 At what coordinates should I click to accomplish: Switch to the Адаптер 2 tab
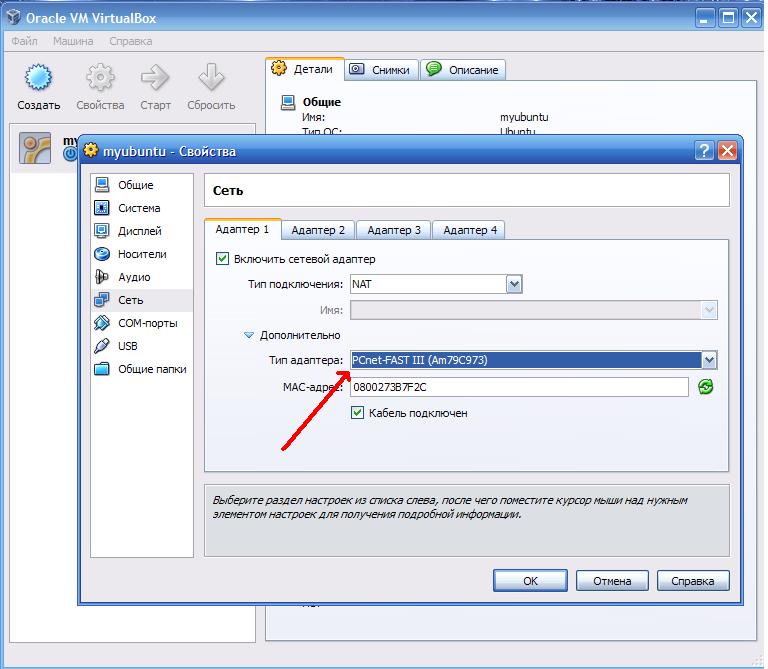click(x=318, y=230)
